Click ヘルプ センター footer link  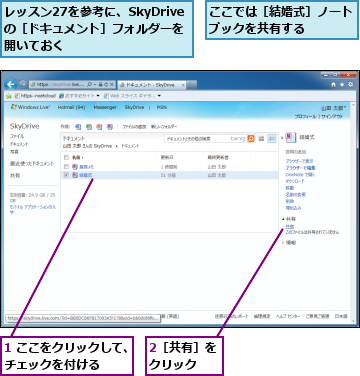[x=288, y=316]
